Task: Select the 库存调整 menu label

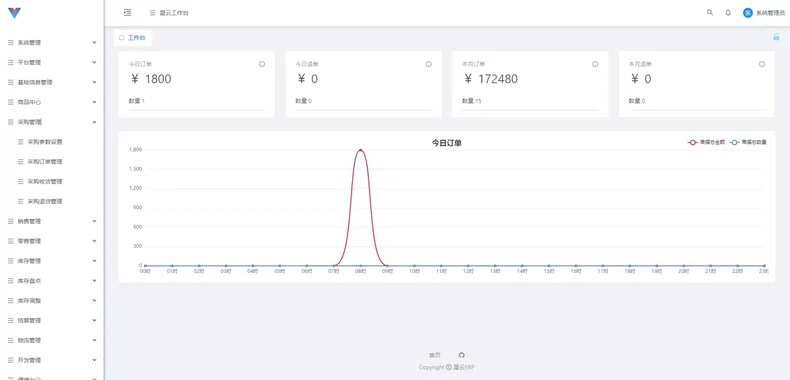Action: (29, 301)
